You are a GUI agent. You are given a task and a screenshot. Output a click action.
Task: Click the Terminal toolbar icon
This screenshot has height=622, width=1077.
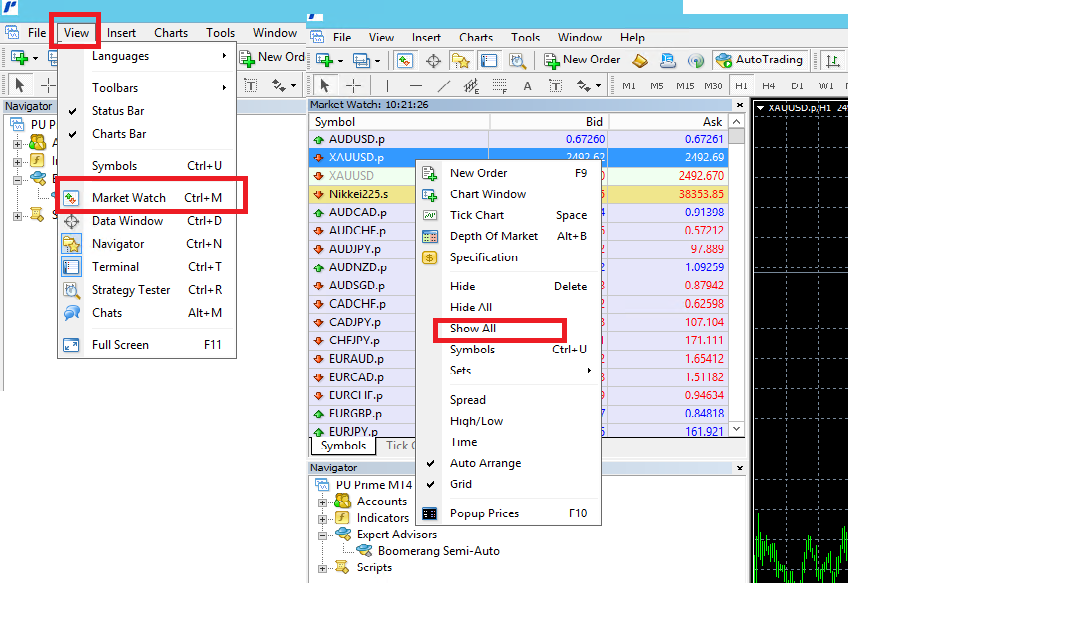[x=489, y=60]
